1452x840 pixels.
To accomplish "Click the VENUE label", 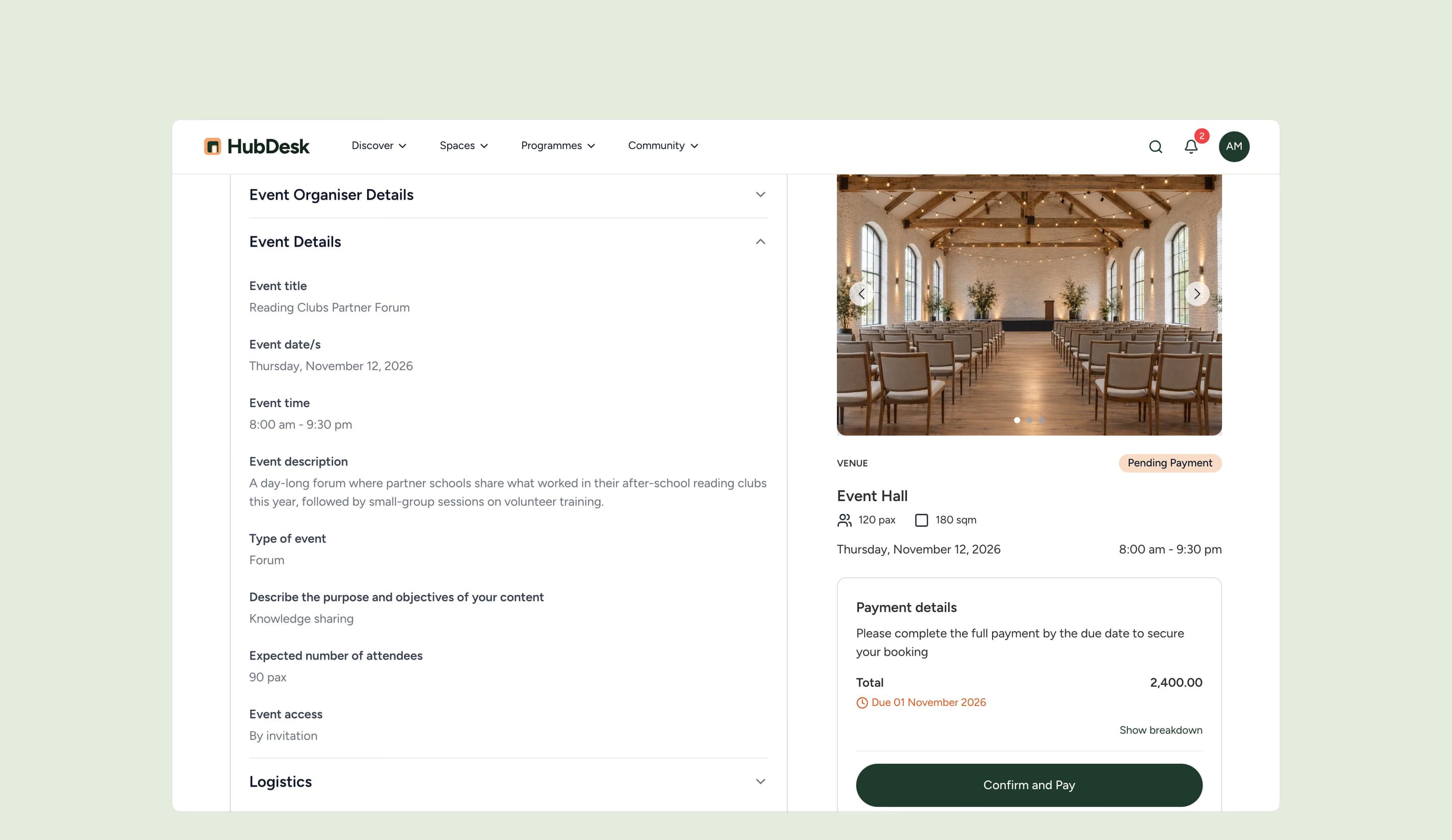I will coord(852,463).
